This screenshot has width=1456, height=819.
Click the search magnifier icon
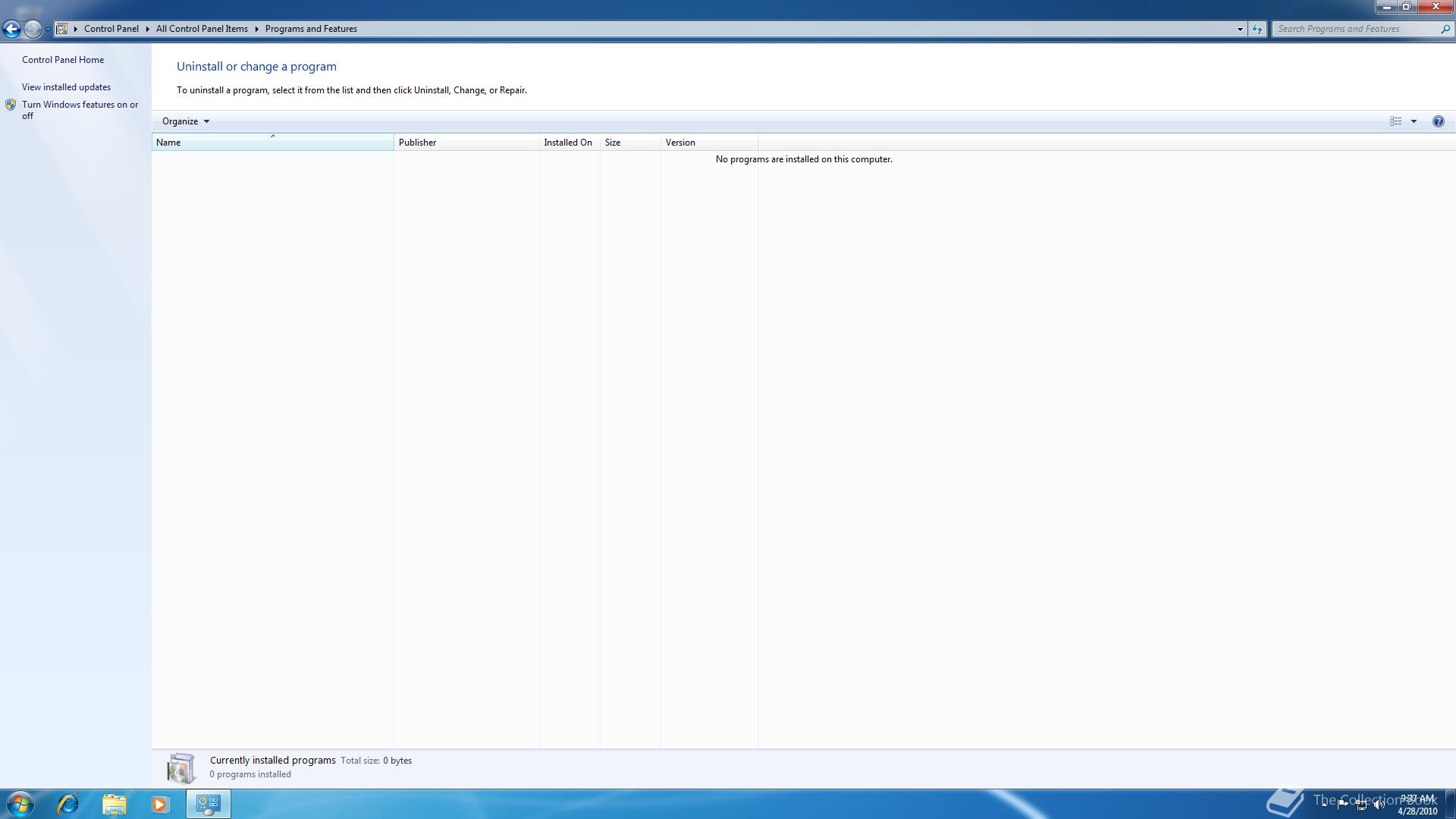click(1445, 29)
